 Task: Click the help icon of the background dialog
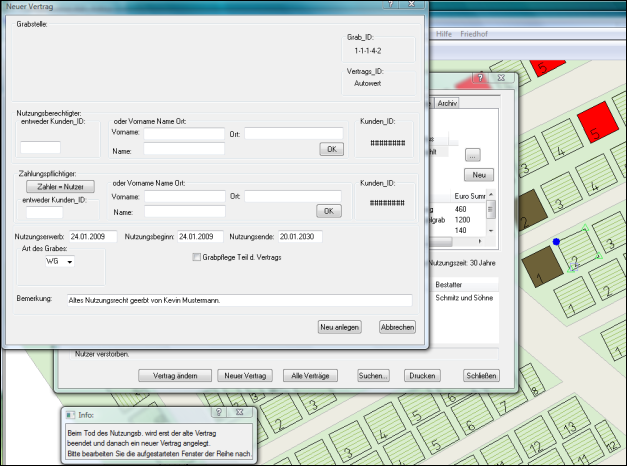point(480,78)
